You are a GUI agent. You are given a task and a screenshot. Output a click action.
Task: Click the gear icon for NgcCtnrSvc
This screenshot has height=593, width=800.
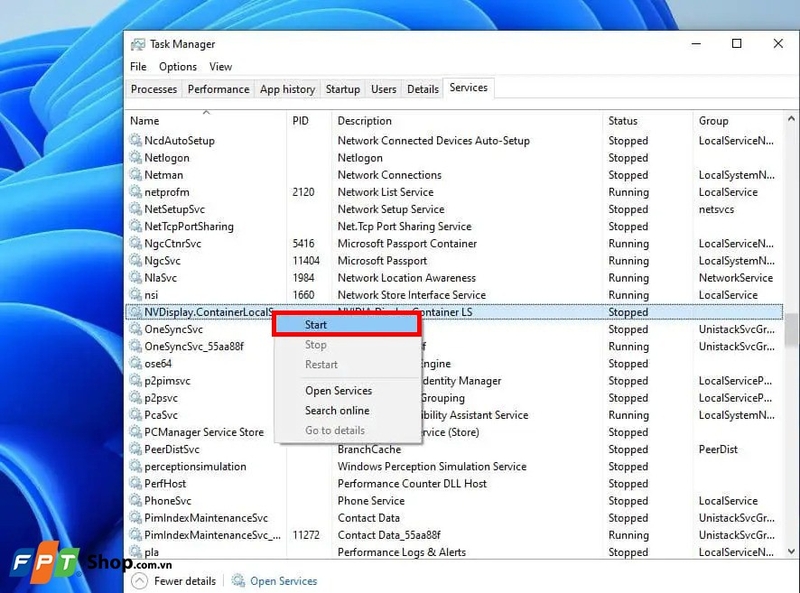click(136, 244)
